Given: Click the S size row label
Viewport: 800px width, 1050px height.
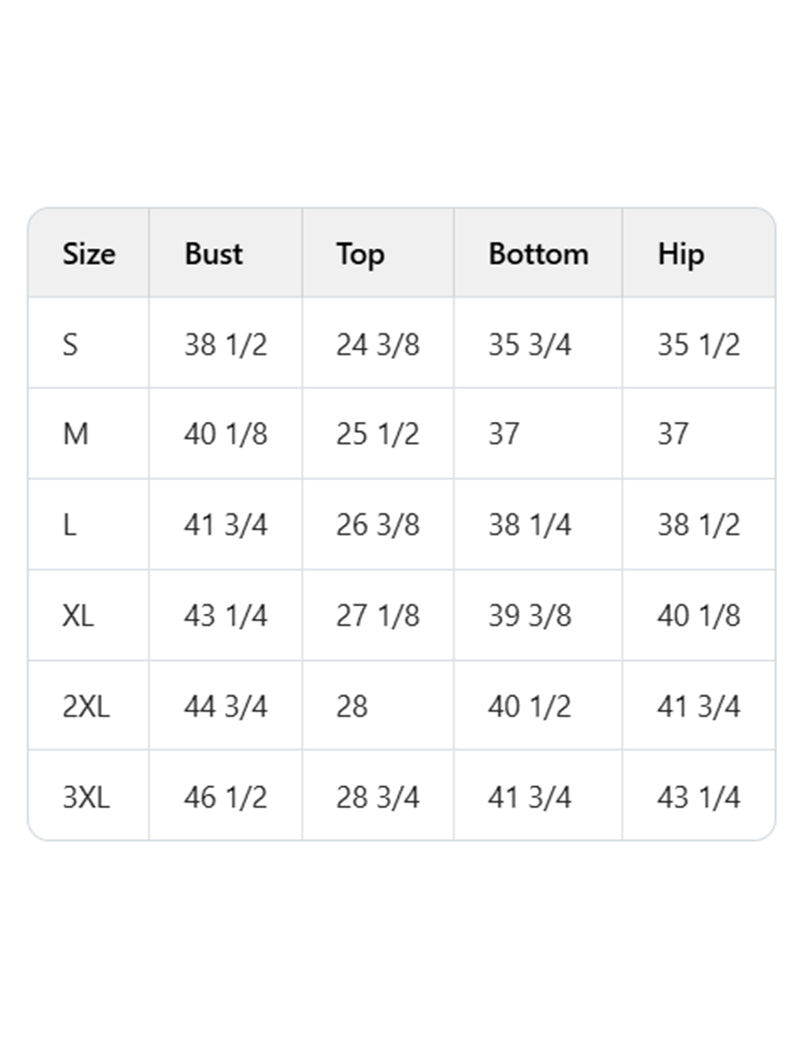Looking at the screenshot, I should pyautogui.click(x=70, y=345).
